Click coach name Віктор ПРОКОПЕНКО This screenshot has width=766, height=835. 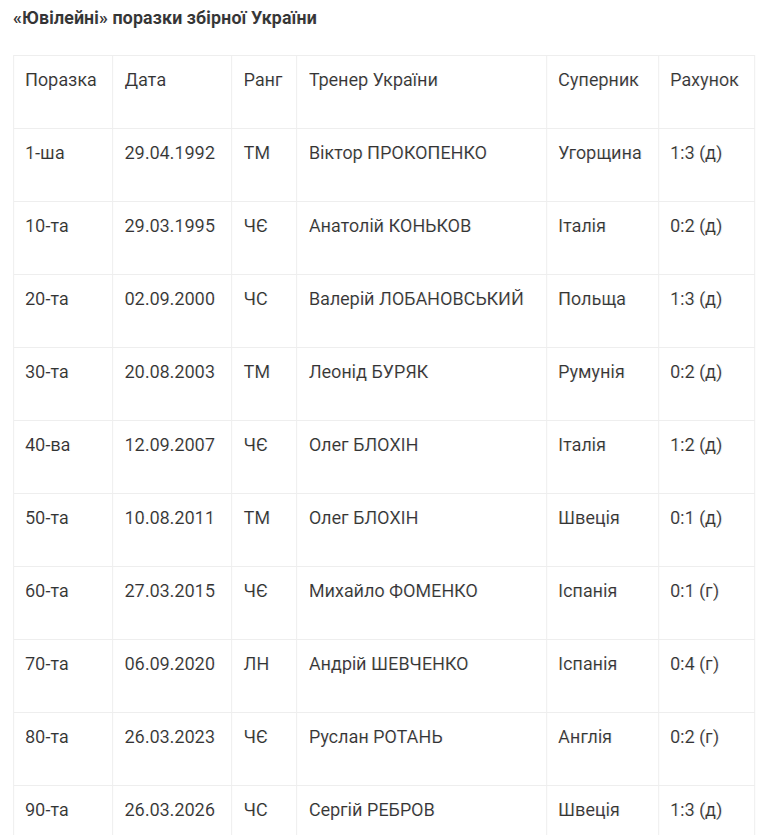point(398,153)
